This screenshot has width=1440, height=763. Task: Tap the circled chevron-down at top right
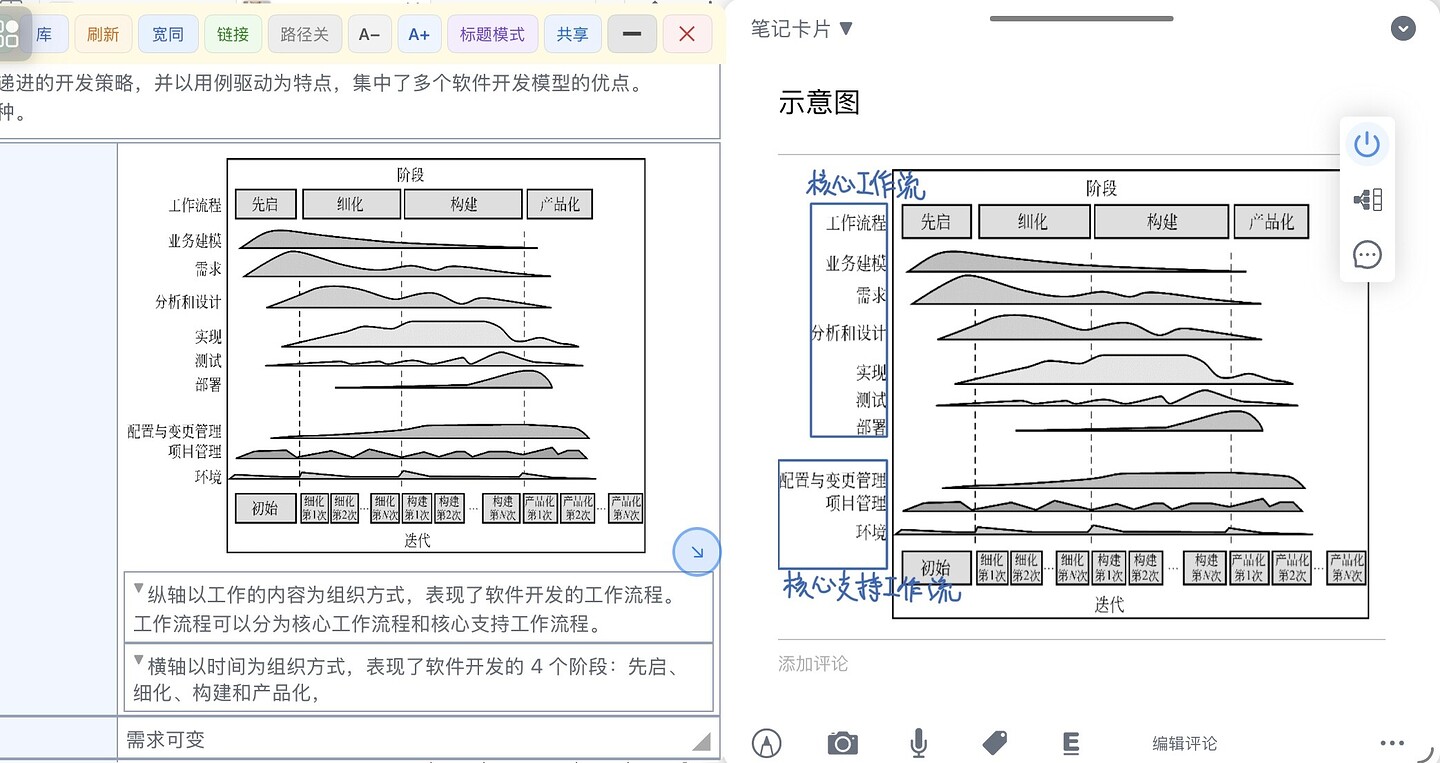1403,28
